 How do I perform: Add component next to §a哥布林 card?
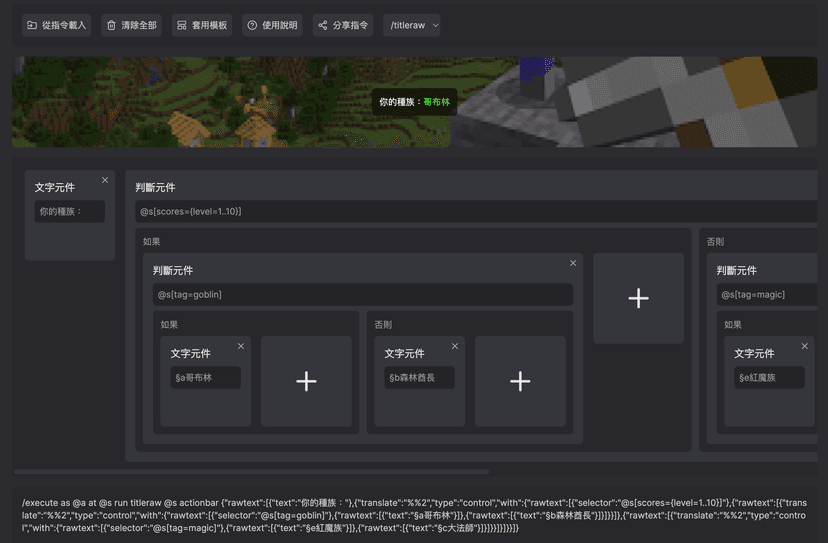pos(306,381)
